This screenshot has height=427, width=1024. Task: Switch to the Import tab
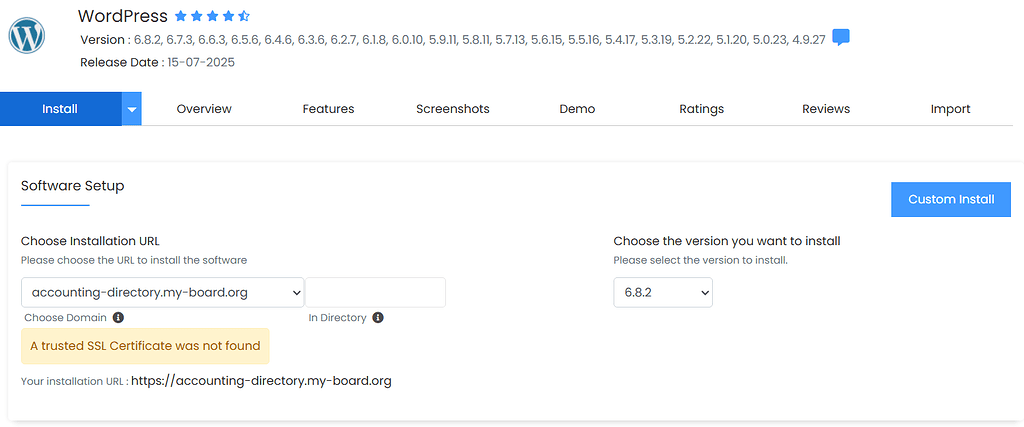pyautogui.click(x=950, y=109)
